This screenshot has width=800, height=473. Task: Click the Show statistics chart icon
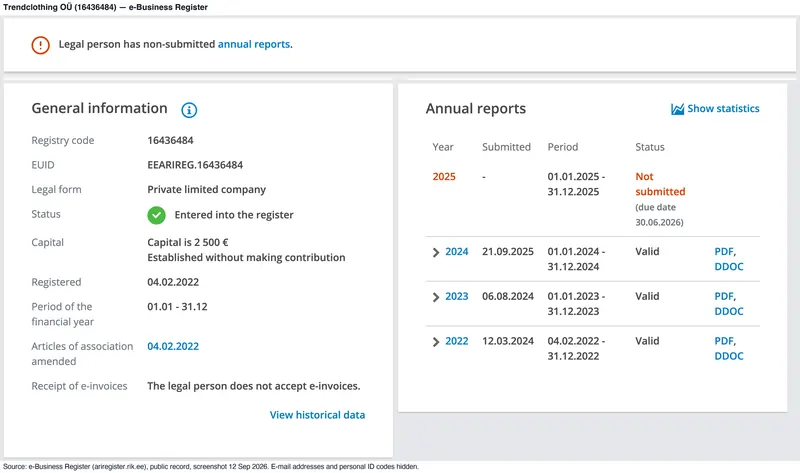point(677,109)
